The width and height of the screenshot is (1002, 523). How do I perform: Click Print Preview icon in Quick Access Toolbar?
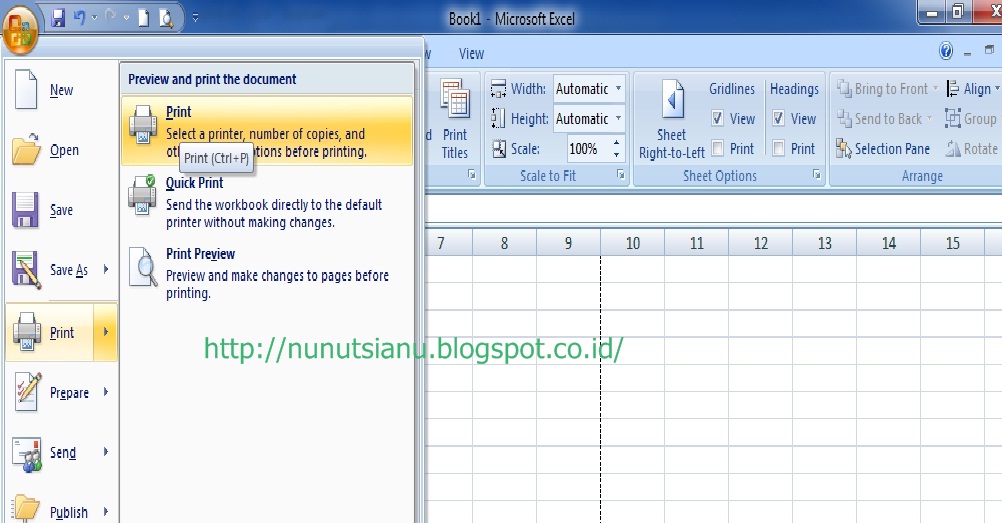pyautogui.click(x=166, y=19)
